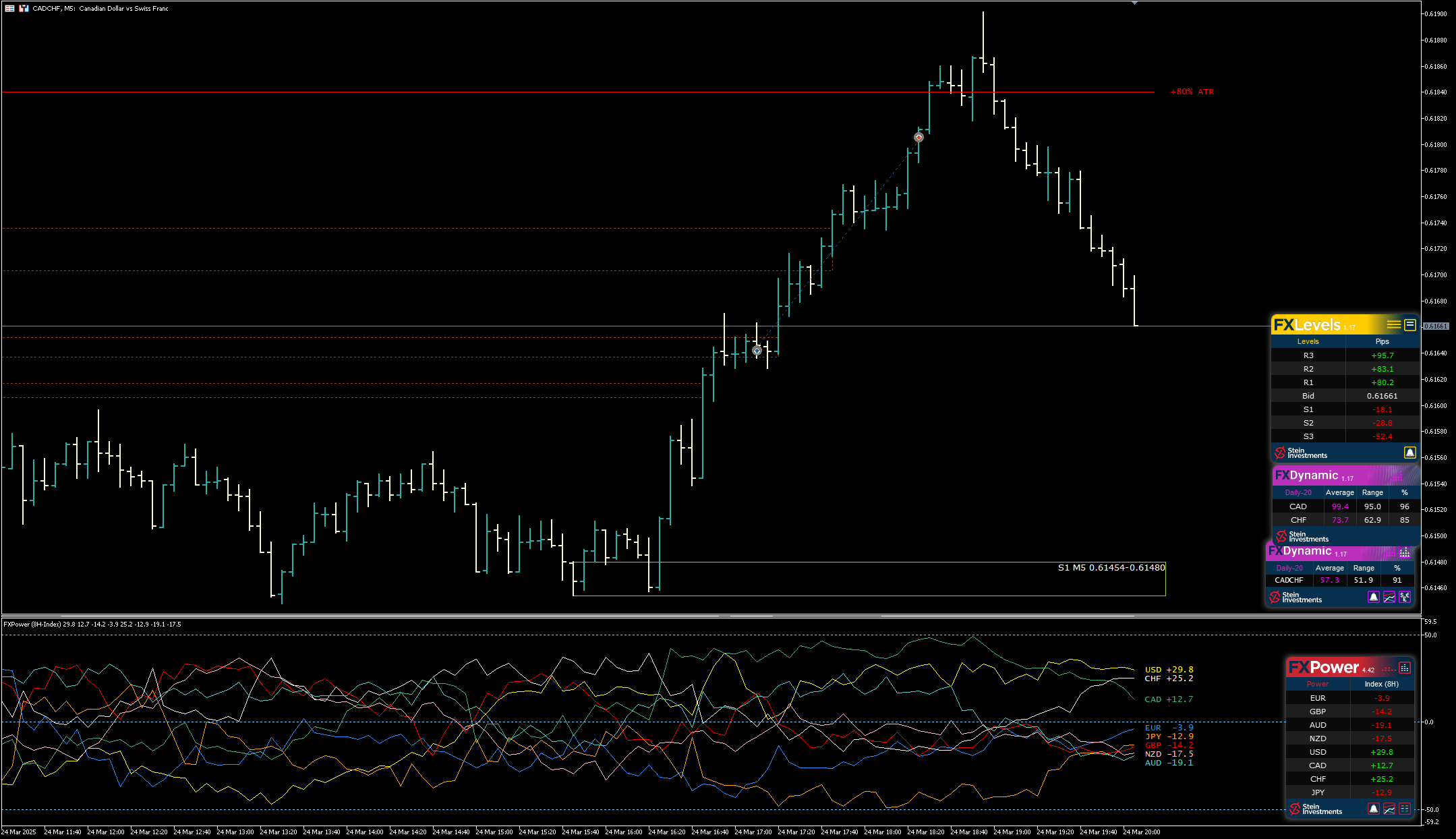Screen dimensions: 1456x839
Task: Click the FXPower line chart icon
Action: [x=1389, y=809]
